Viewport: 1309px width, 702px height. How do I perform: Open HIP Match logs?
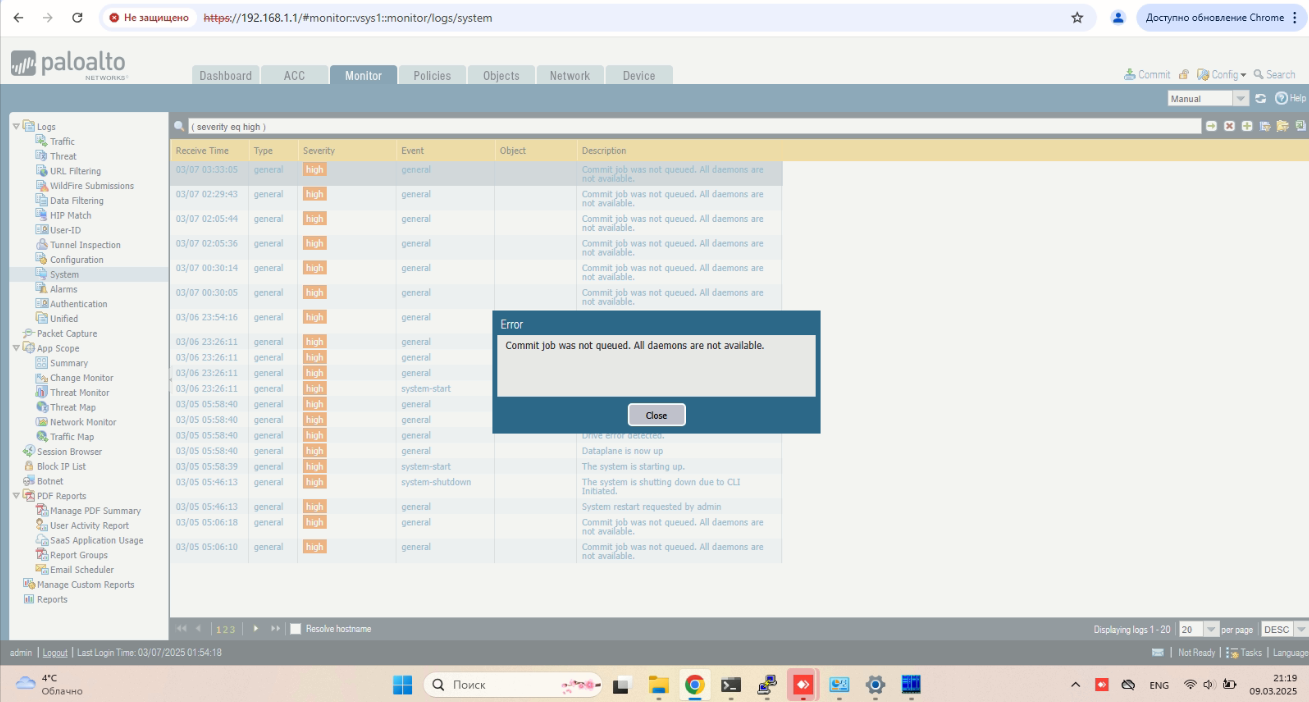click(70, 215)
